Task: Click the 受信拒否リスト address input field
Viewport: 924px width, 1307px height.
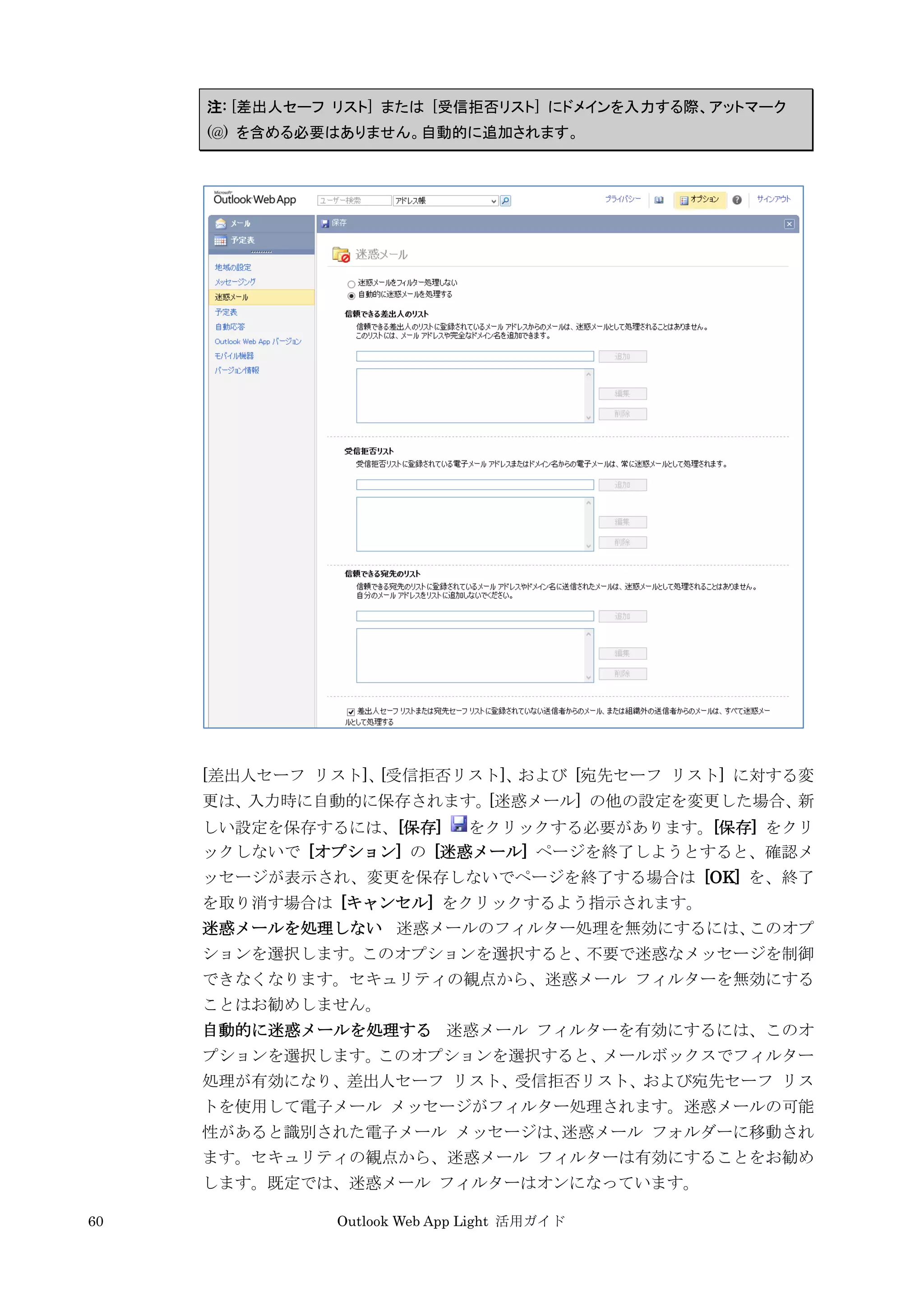Action: pos(475,485)
